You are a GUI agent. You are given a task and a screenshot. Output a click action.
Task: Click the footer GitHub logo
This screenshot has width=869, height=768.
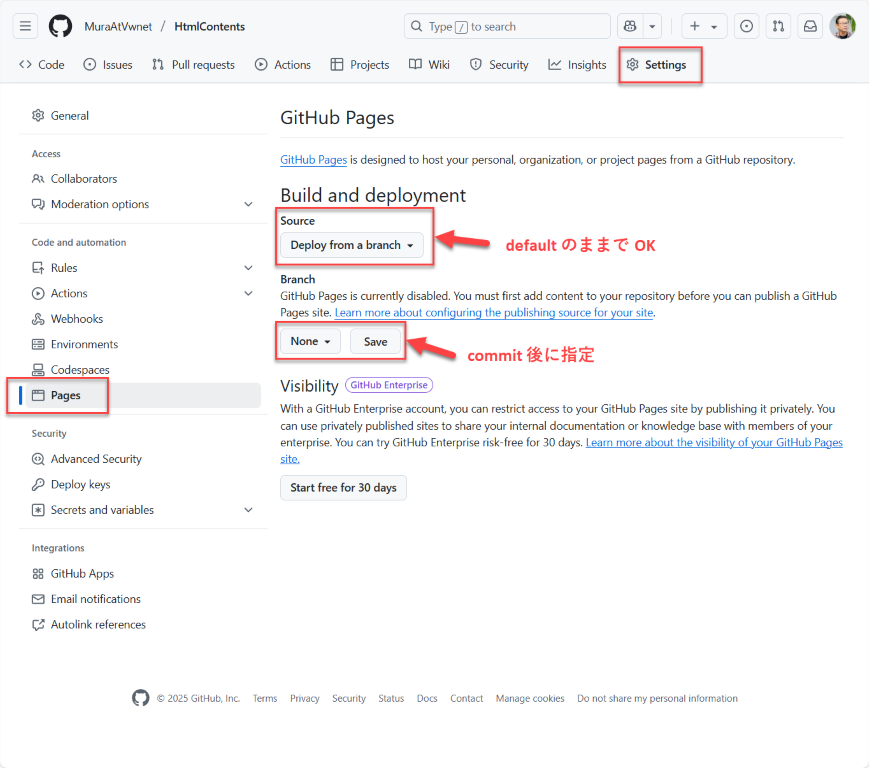(141, 698)
